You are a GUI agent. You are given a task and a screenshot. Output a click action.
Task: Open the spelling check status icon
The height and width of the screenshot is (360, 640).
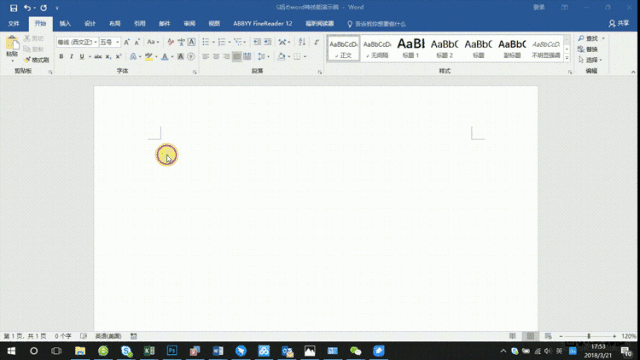[x=83, y=336]
